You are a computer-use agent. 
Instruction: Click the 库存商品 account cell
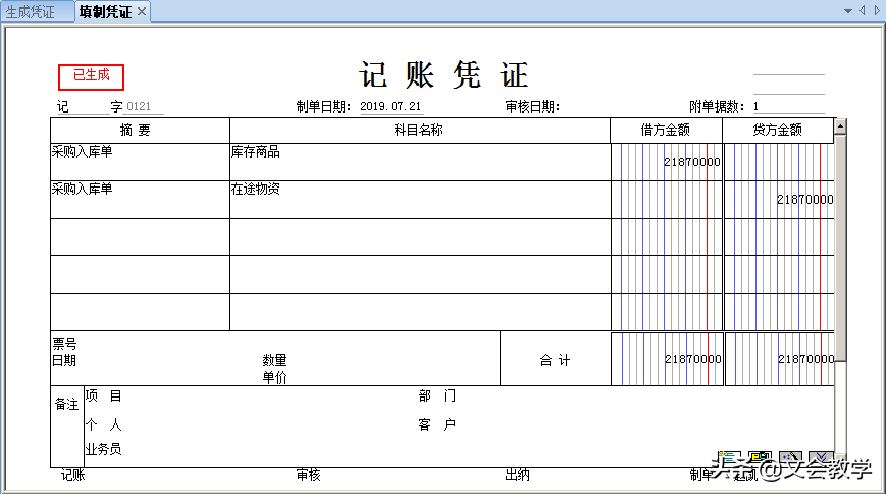(x=420, y=162)
